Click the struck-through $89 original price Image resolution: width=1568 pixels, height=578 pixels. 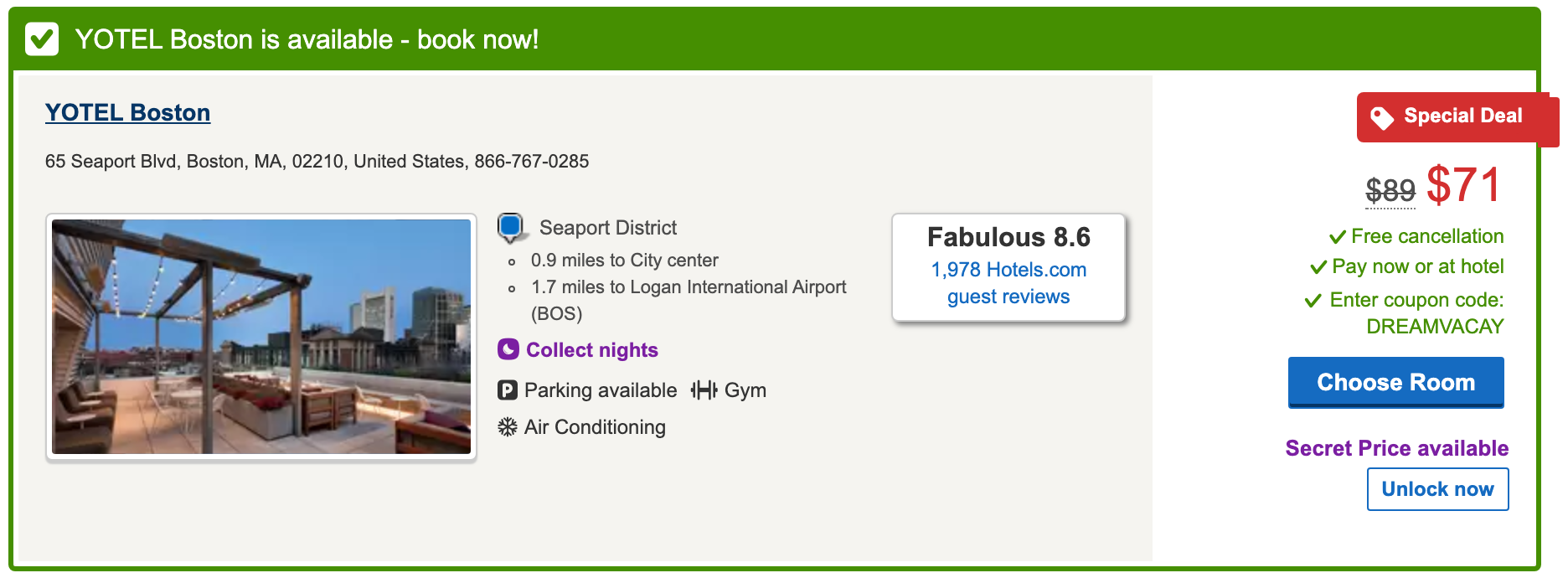[x=1390, y=190]
